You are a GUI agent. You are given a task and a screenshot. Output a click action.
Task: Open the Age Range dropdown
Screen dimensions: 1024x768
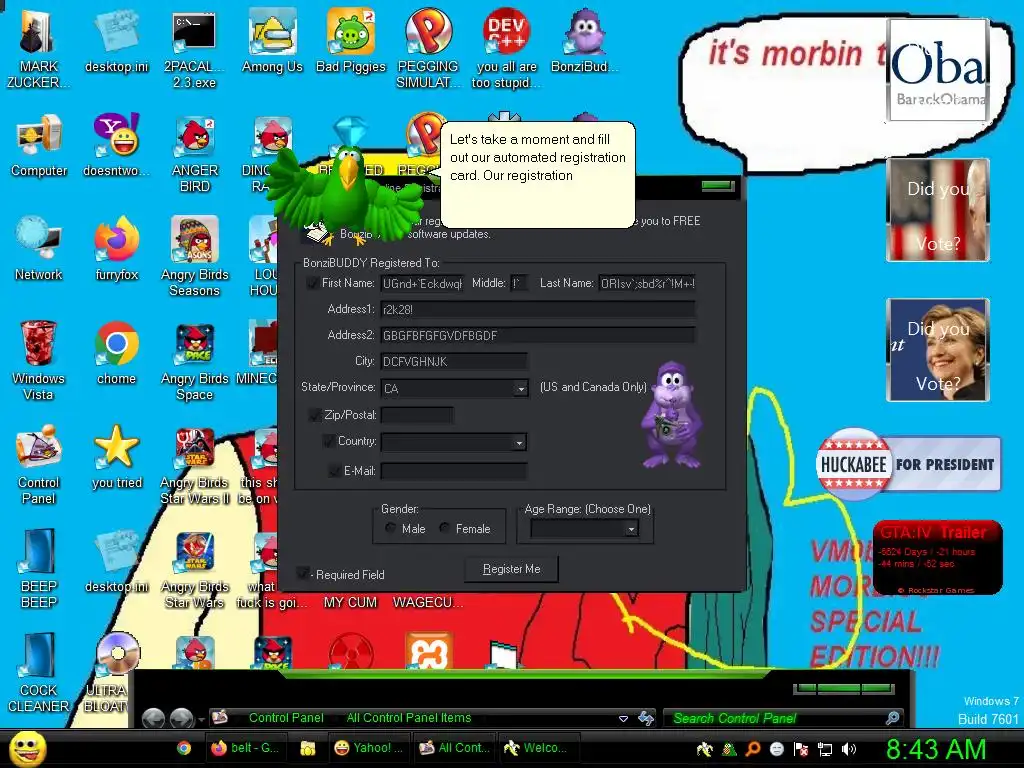click(x=631, y=529)
